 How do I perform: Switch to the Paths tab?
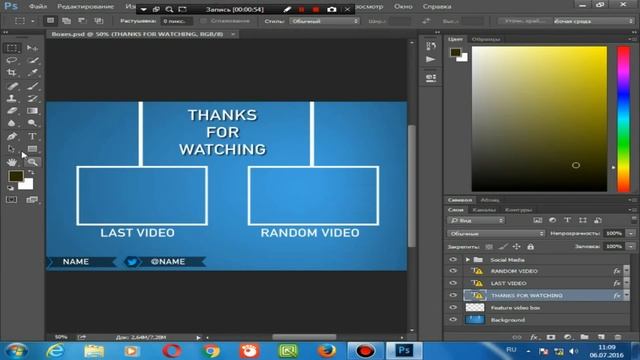[518, 210]
